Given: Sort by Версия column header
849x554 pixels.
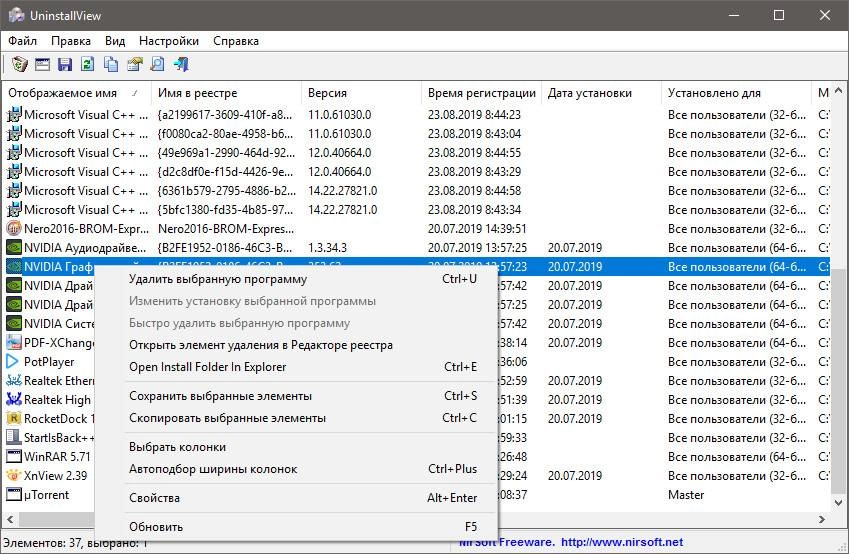Looking at the screenshot, I should pos(361,93).
